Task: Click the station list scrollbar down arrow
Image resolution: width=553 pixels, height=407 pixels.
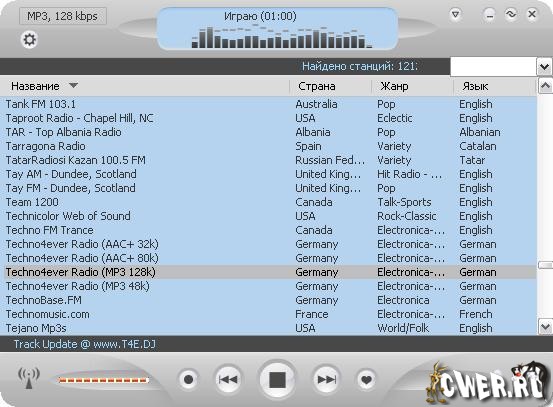Action: (545, 327)
